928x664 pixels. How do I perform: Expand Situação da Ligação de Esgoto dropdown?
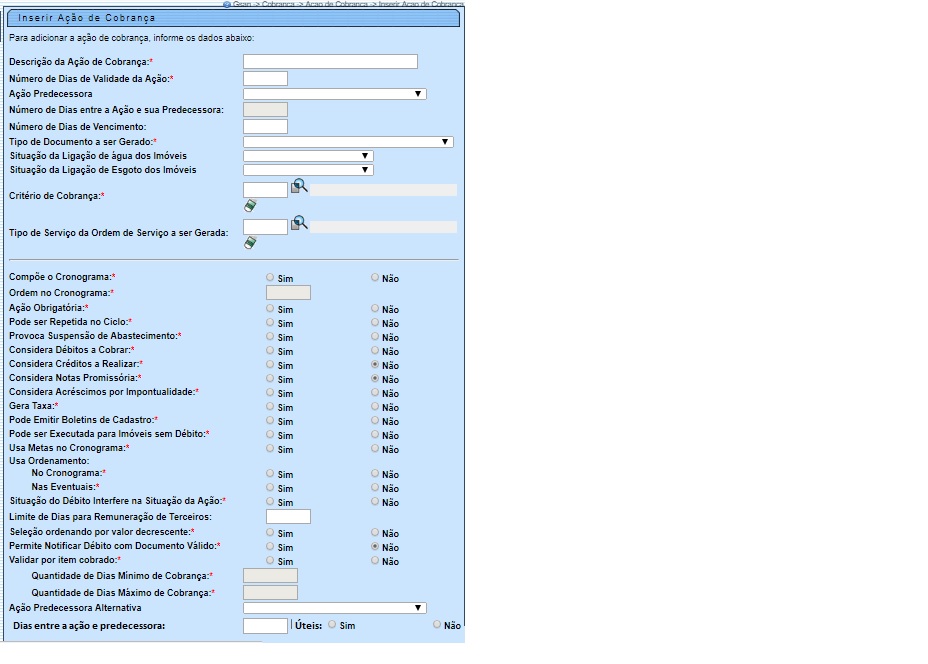[x=308, y=170]
